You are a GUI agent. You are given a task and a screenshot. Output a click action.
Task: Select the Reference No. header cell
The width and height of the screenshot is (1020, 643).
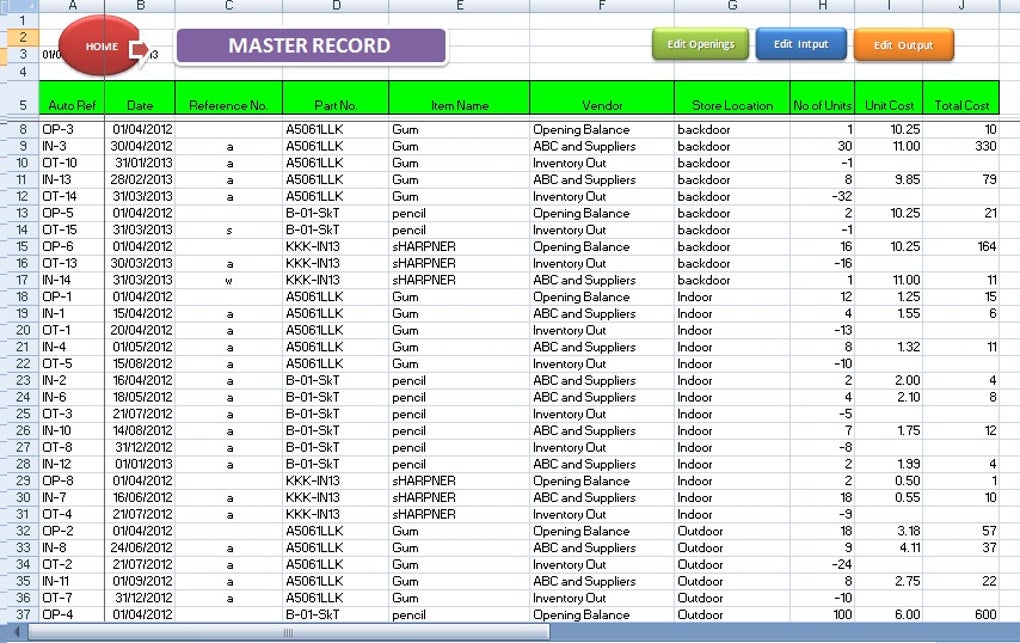click(228, 98)
